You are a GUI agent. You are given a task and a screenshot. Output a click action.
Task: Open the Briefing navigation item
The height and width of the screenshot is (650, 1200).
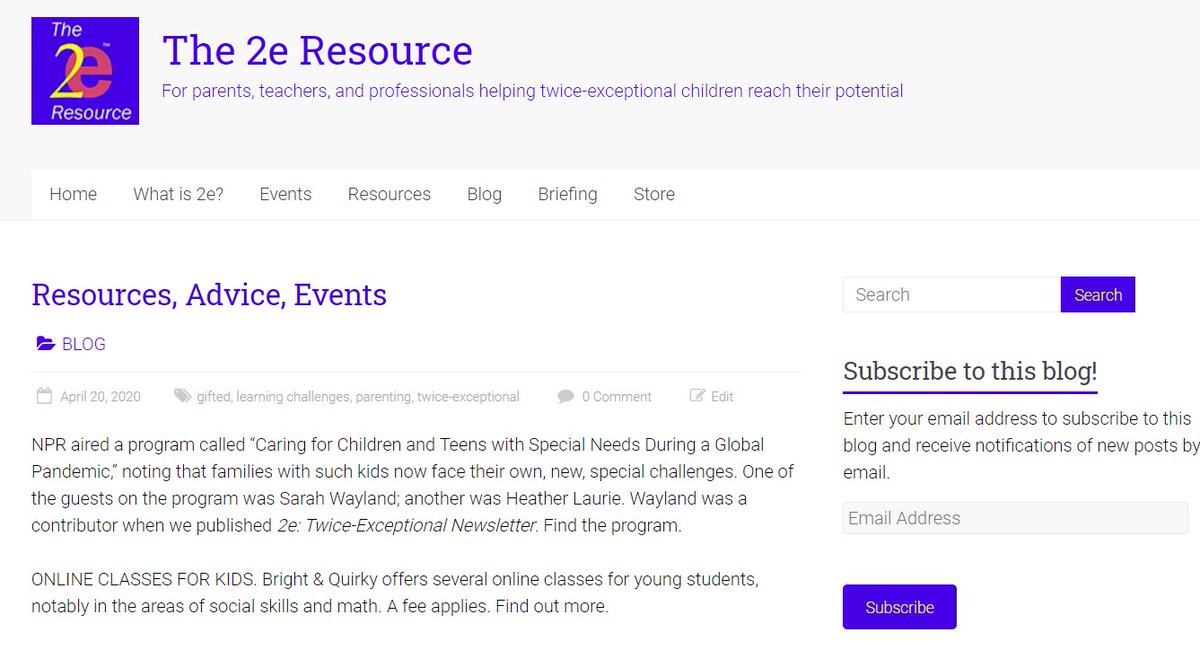(567, 194)
